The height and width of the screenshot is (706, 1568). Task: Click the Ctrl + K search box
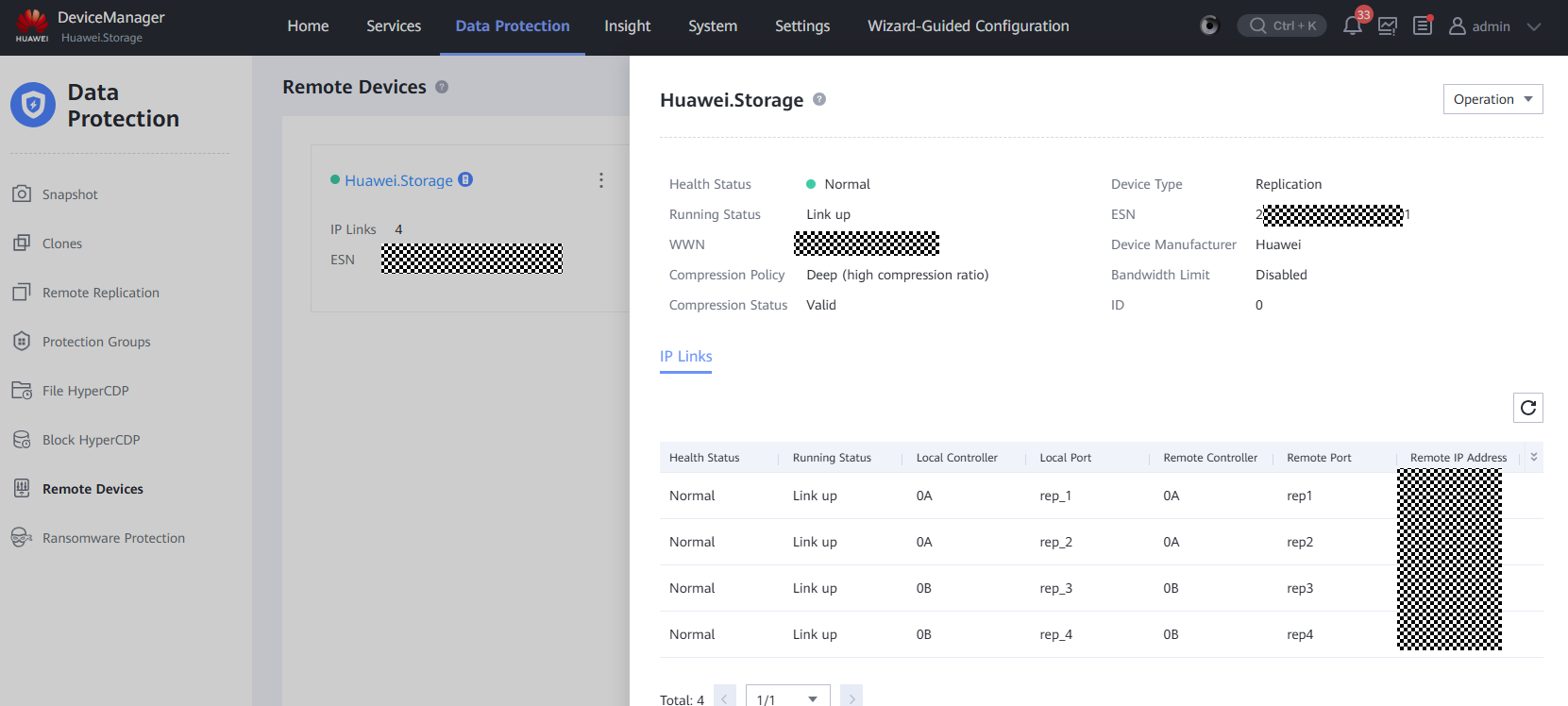(1282, 25)
